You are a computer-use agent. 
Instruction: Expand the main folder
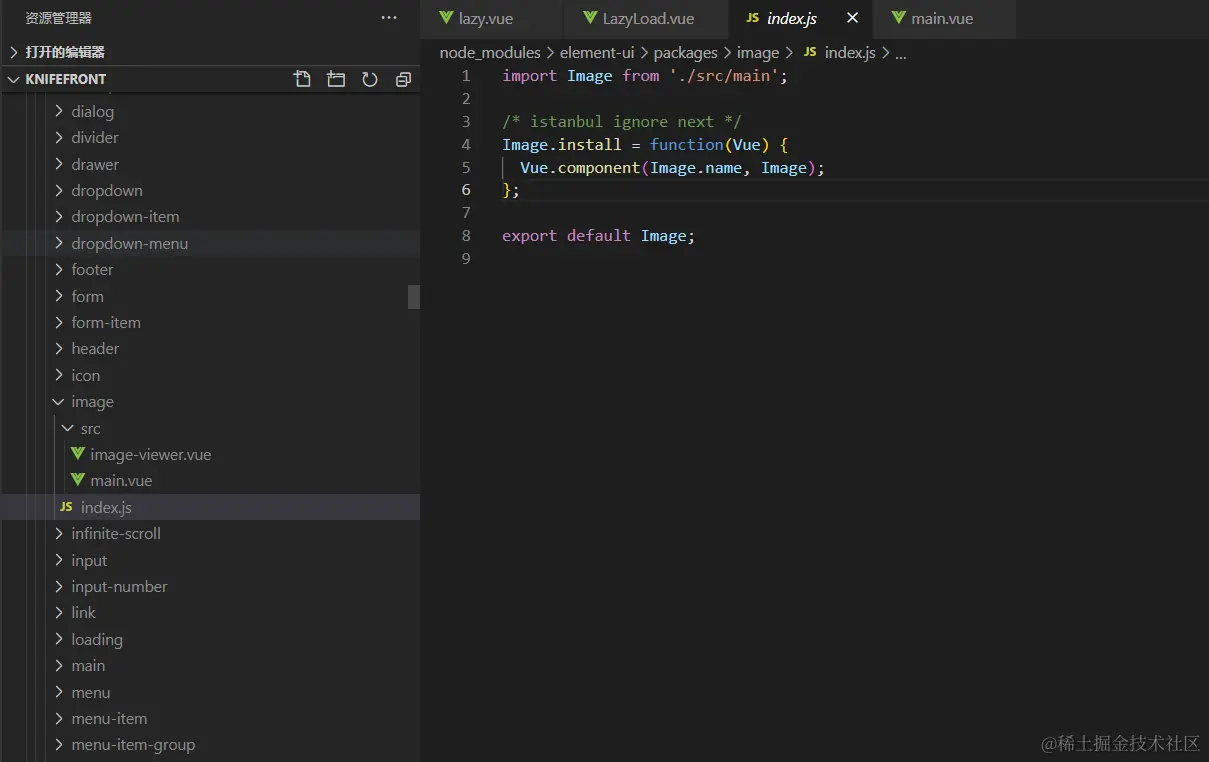[x=210, y=665]
